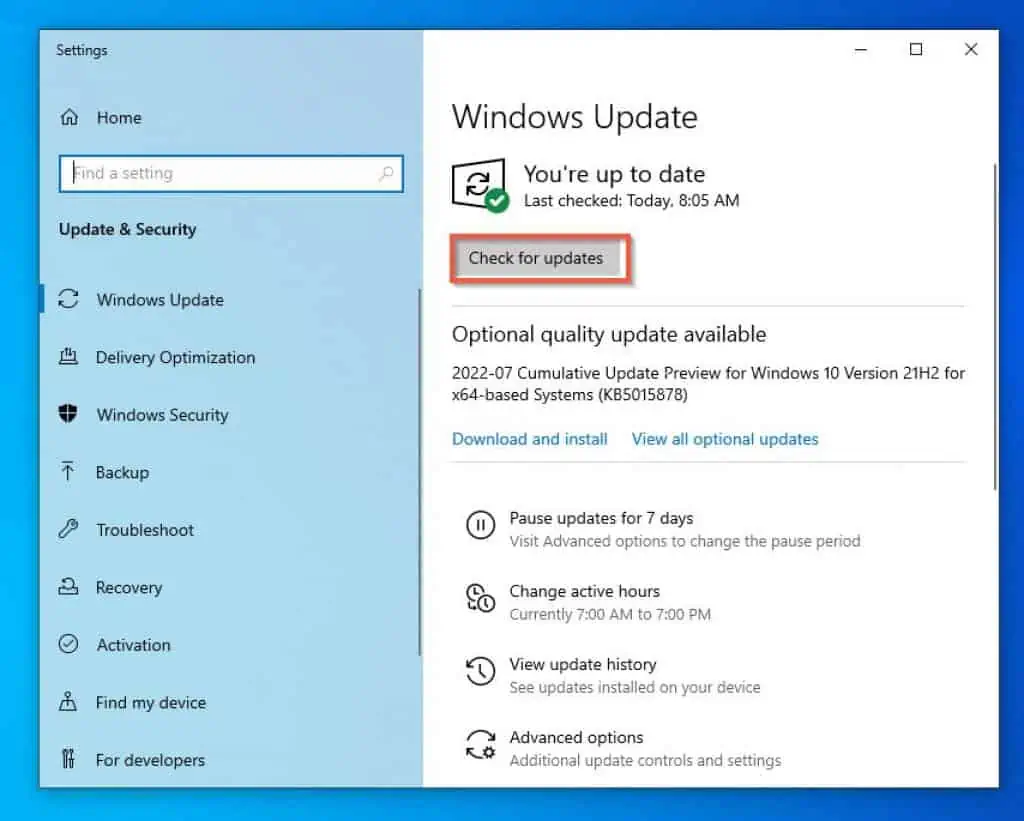Image resolution: width=1024 pixels, height=821 pixels.
Task: Open the Troubleshoot section
Action: click(x=144, y=530)
